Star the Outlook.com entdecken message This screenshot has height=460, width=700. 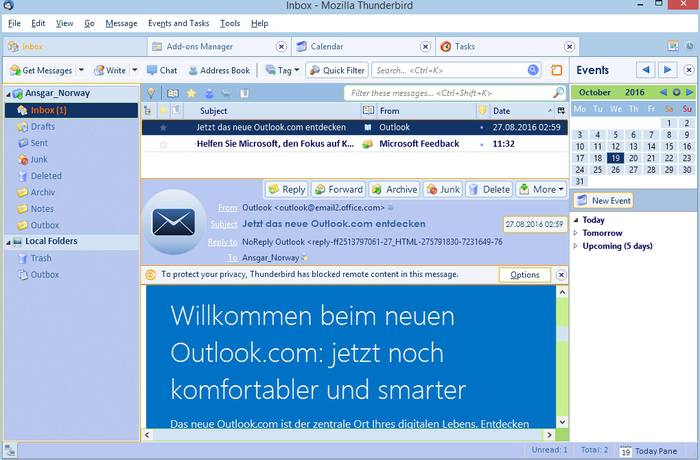163,128
